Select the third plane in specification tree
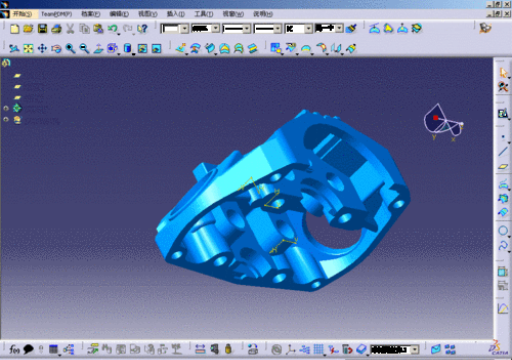 pyautogui.click(x=17, y=98)
